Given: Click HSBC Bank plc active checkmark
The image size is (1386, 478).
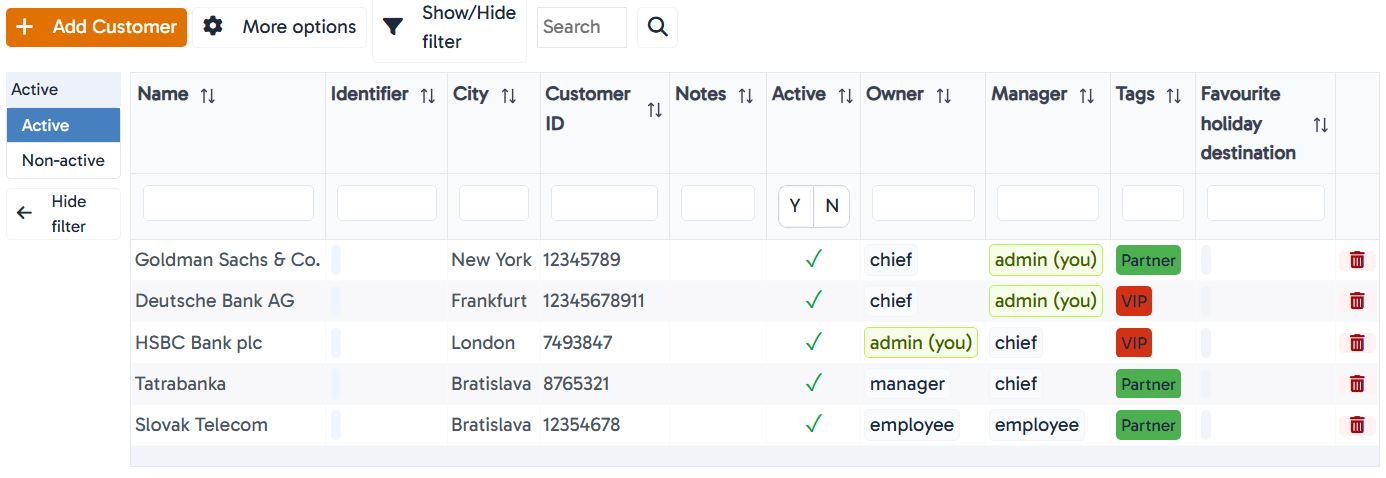Looking at the screenshot, I should [813, 343].
